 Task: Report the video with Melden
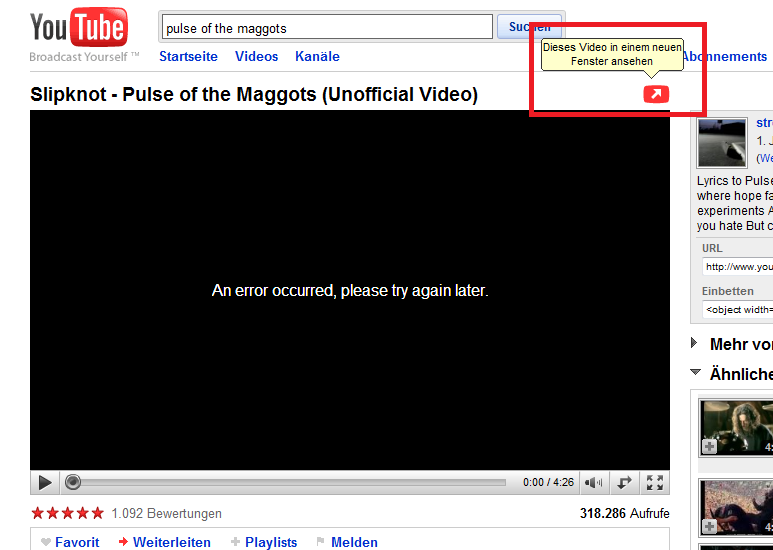click(x=354, y=542)
